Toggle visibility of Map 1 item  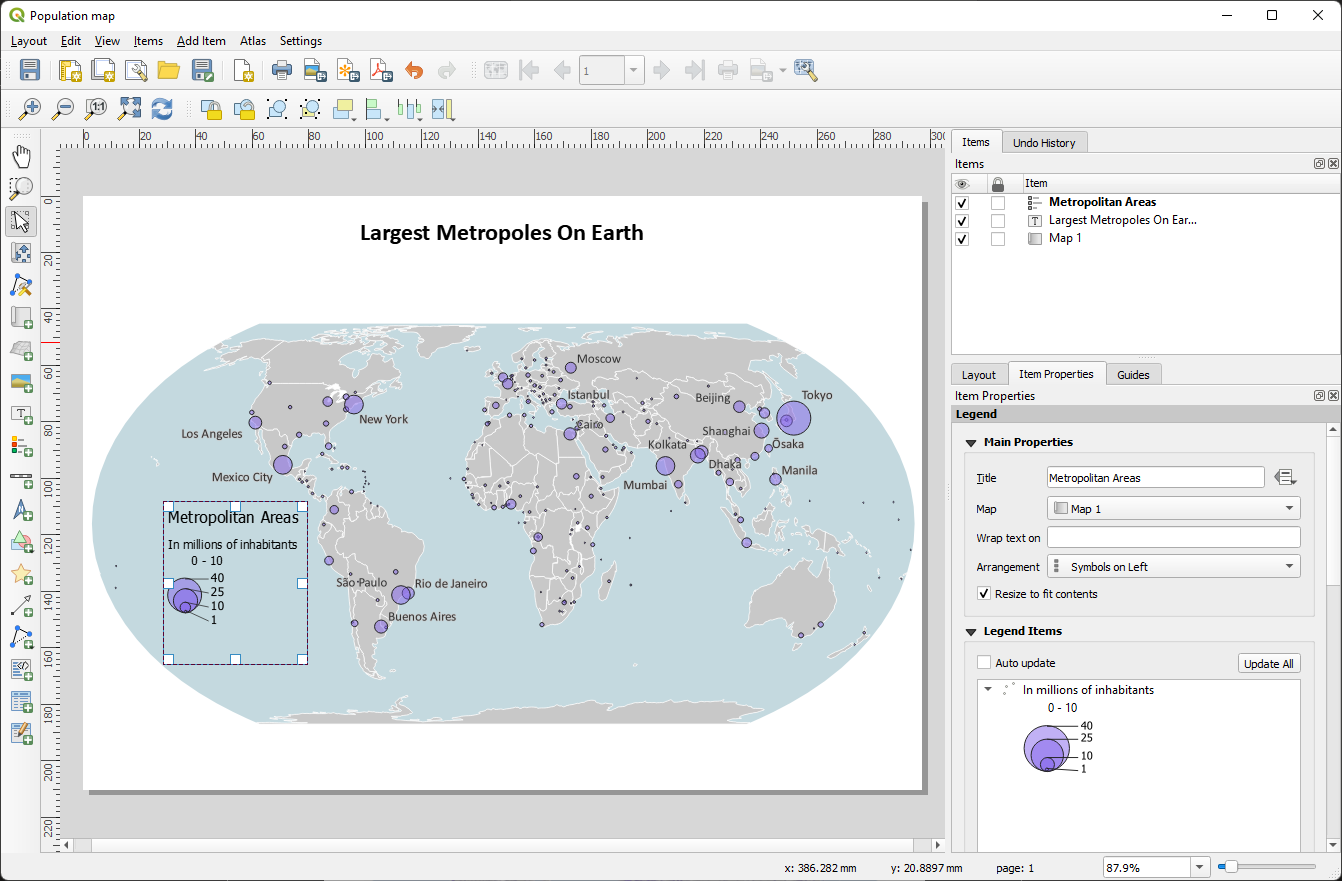point(962,239)
